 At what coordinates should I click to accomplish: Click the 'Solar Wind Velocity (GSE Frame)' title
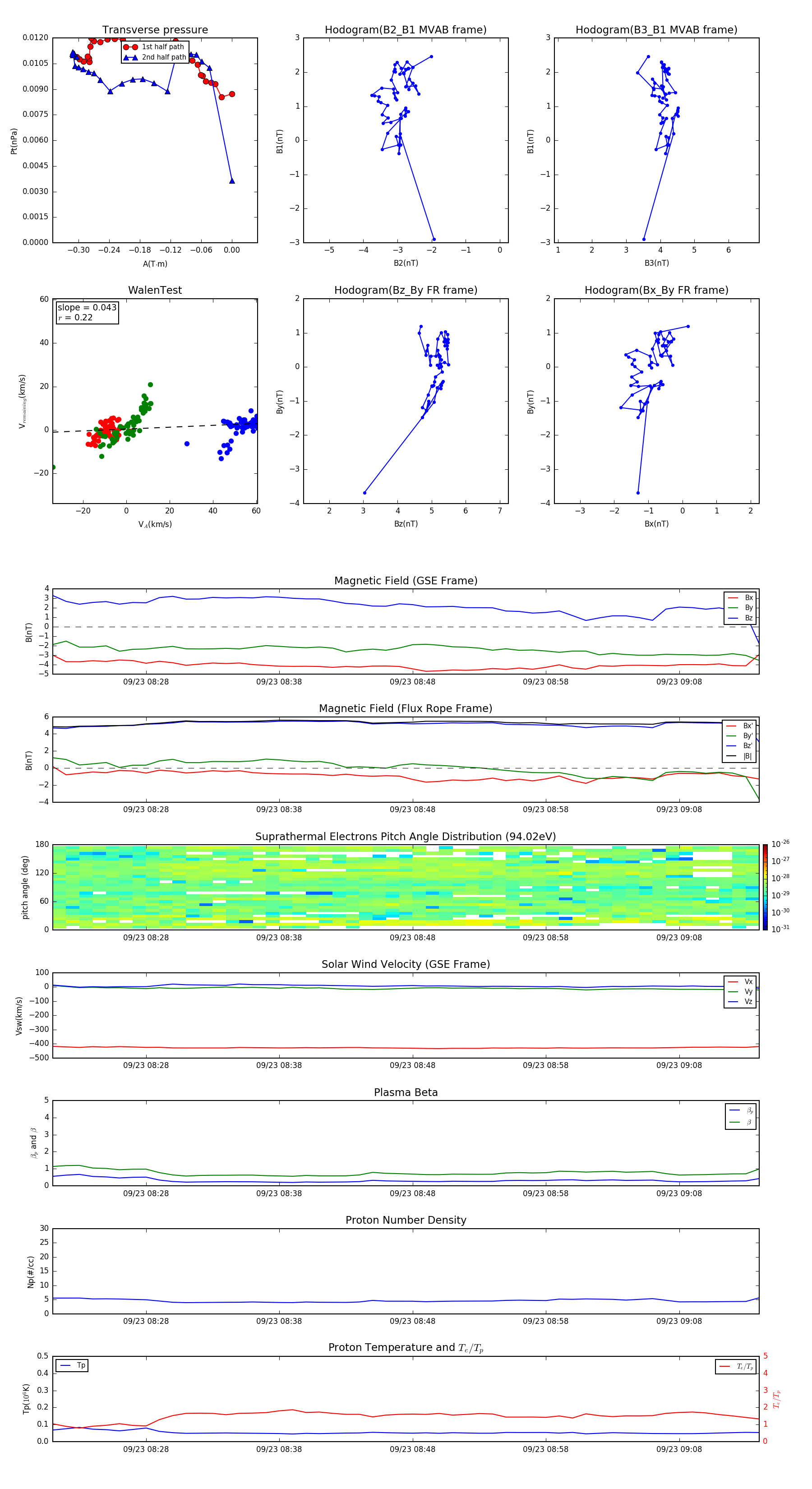click(x=406, y=965)
